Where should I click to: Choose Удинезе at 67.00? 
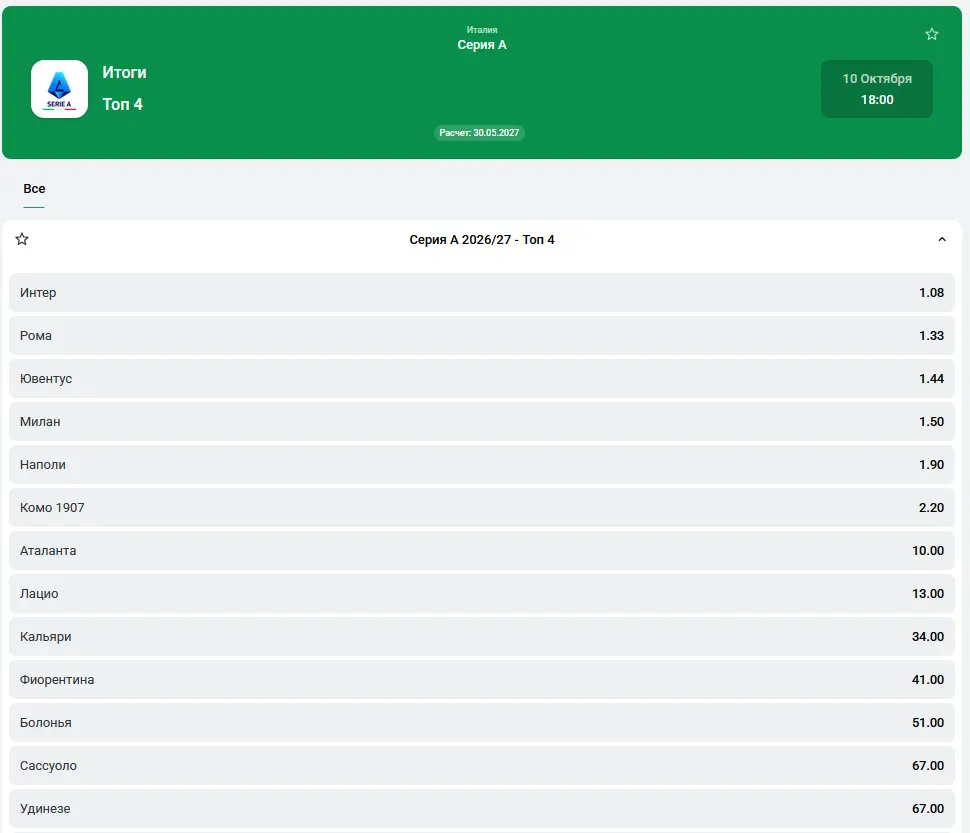tap(482, 808)
